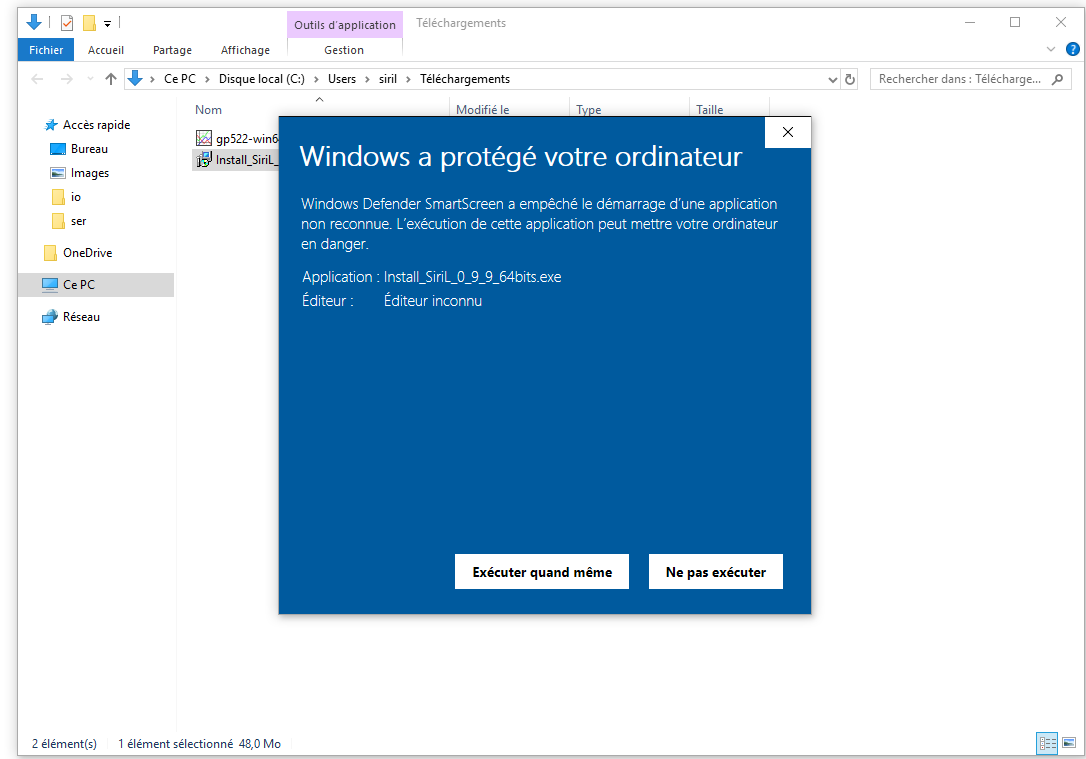
Task: Click the Bureau desktop icon
Action: pyautogui.click(x=58, y=149)
